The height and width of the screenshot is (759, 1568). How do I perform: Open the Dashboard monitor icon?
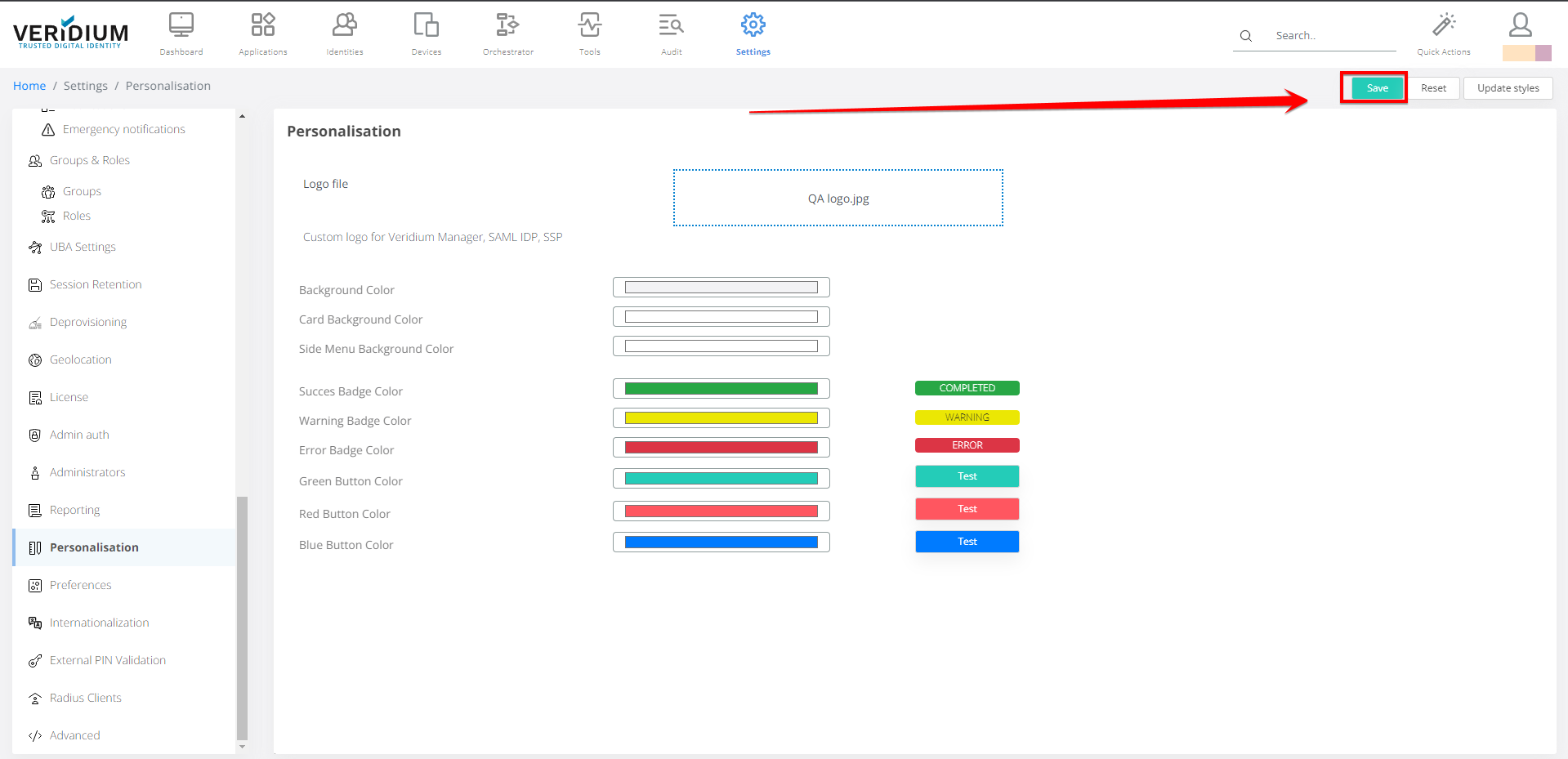(181, 26)
